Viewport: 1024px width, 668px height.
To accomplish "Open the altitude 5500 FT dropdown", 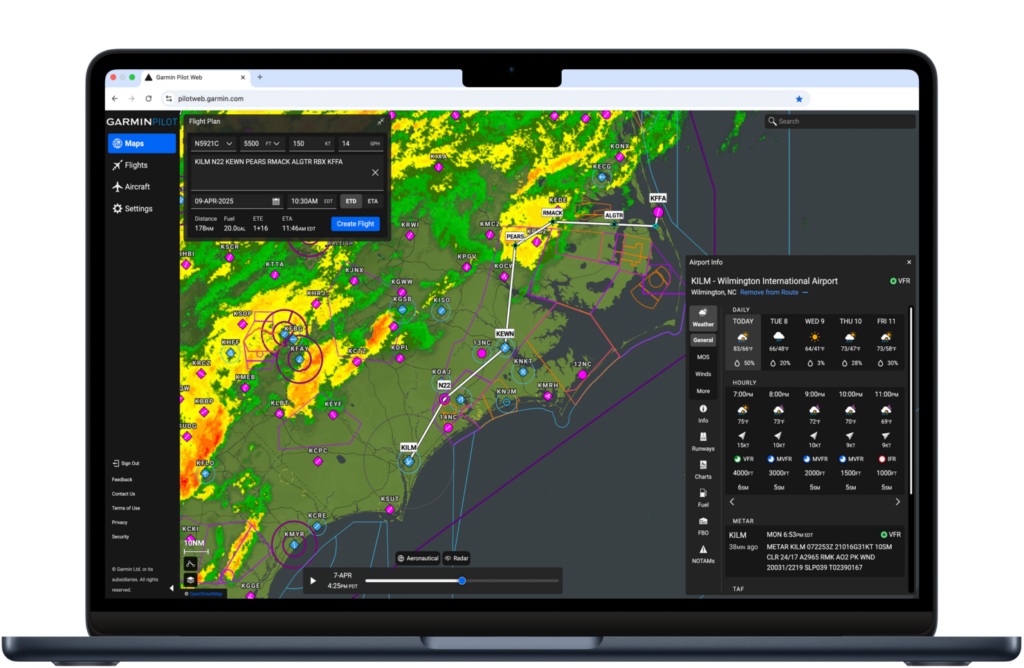I will coord(262,144).
